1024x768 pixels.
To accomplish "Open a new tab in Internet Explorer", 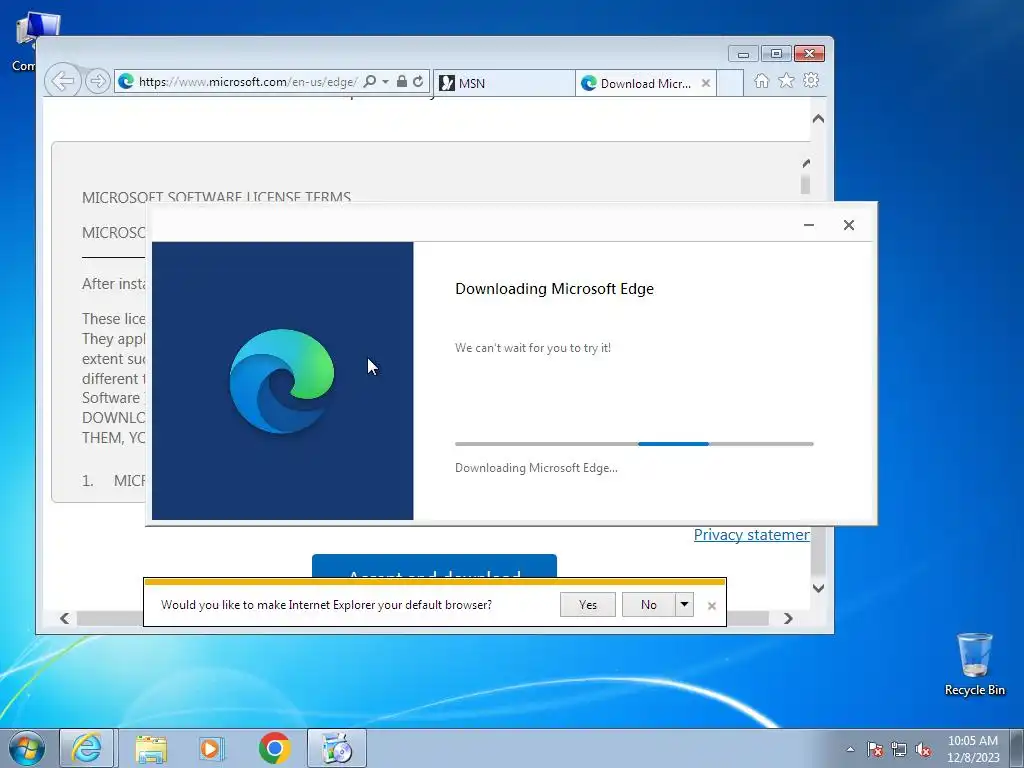I will point(730,84).
